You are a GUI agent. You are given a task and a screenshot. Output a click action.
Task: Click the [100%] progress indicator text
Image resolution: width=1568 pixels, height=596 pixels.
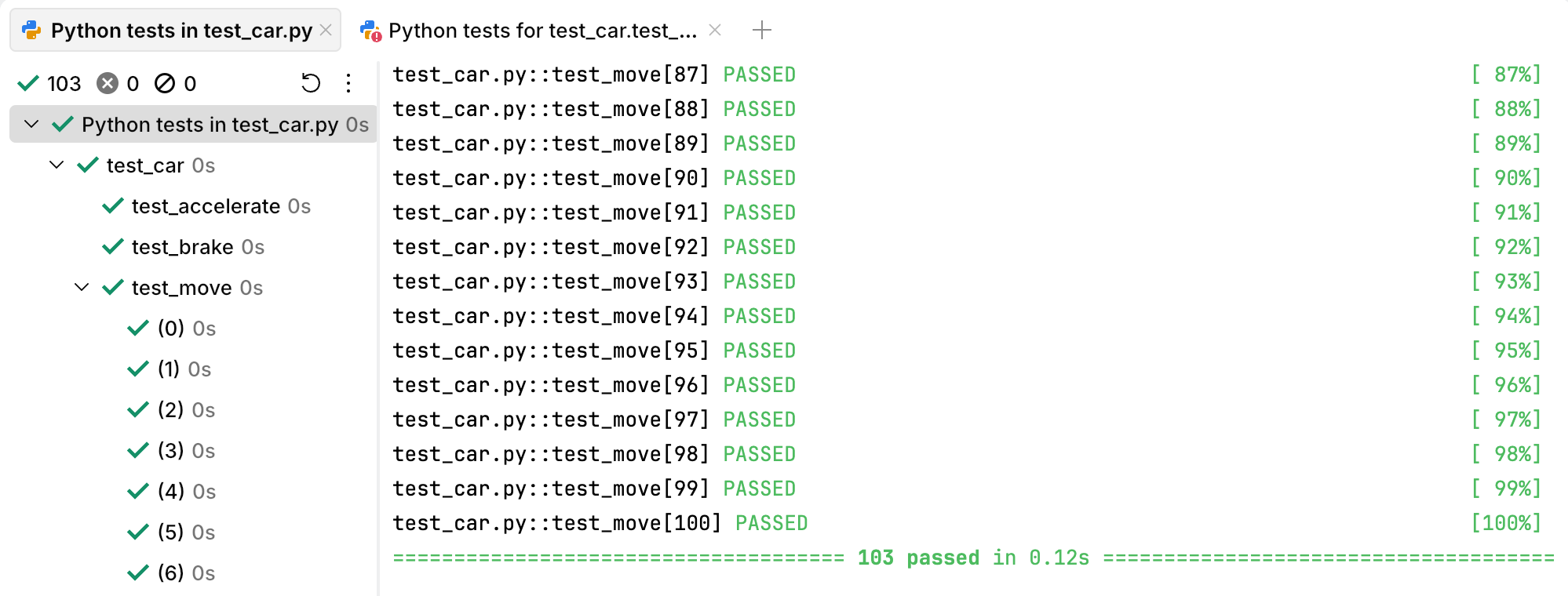point(1505,522)
